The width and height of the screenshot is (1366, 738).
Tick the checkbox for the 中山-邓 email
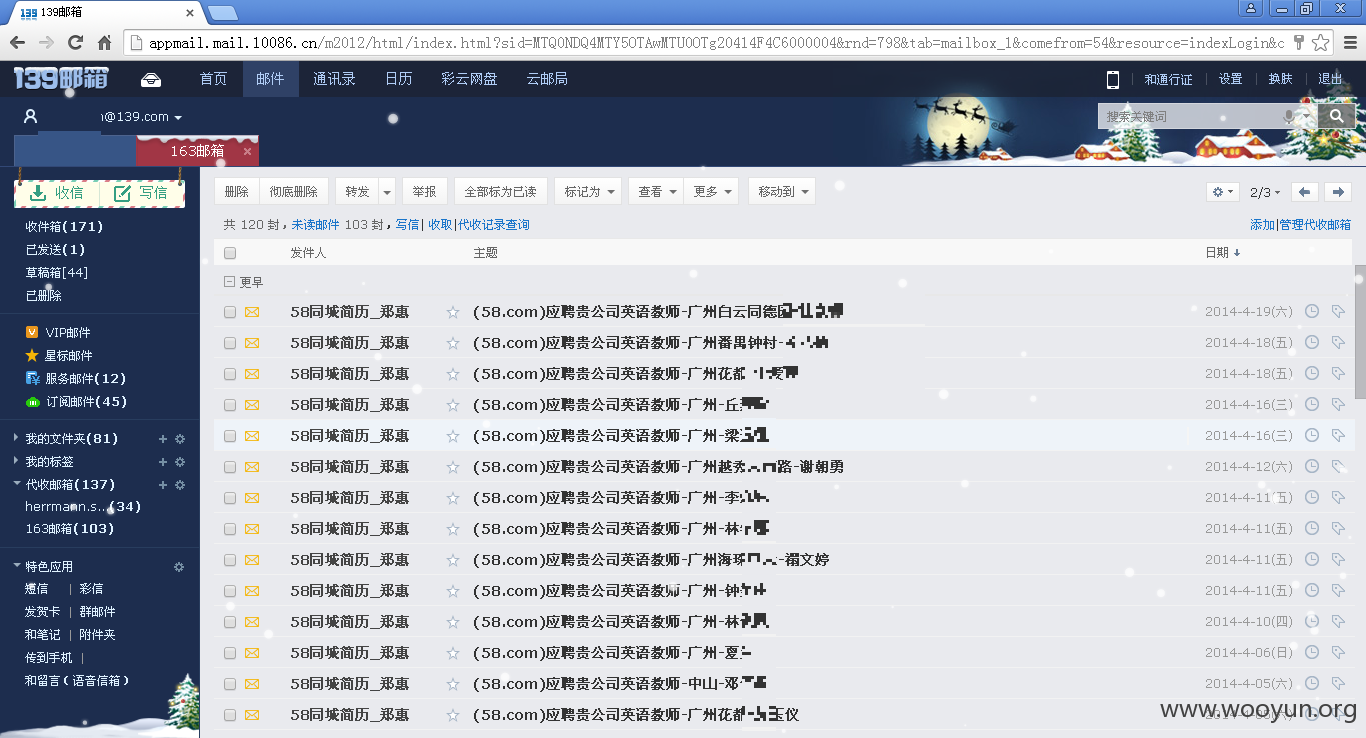(x=230, y=684)
